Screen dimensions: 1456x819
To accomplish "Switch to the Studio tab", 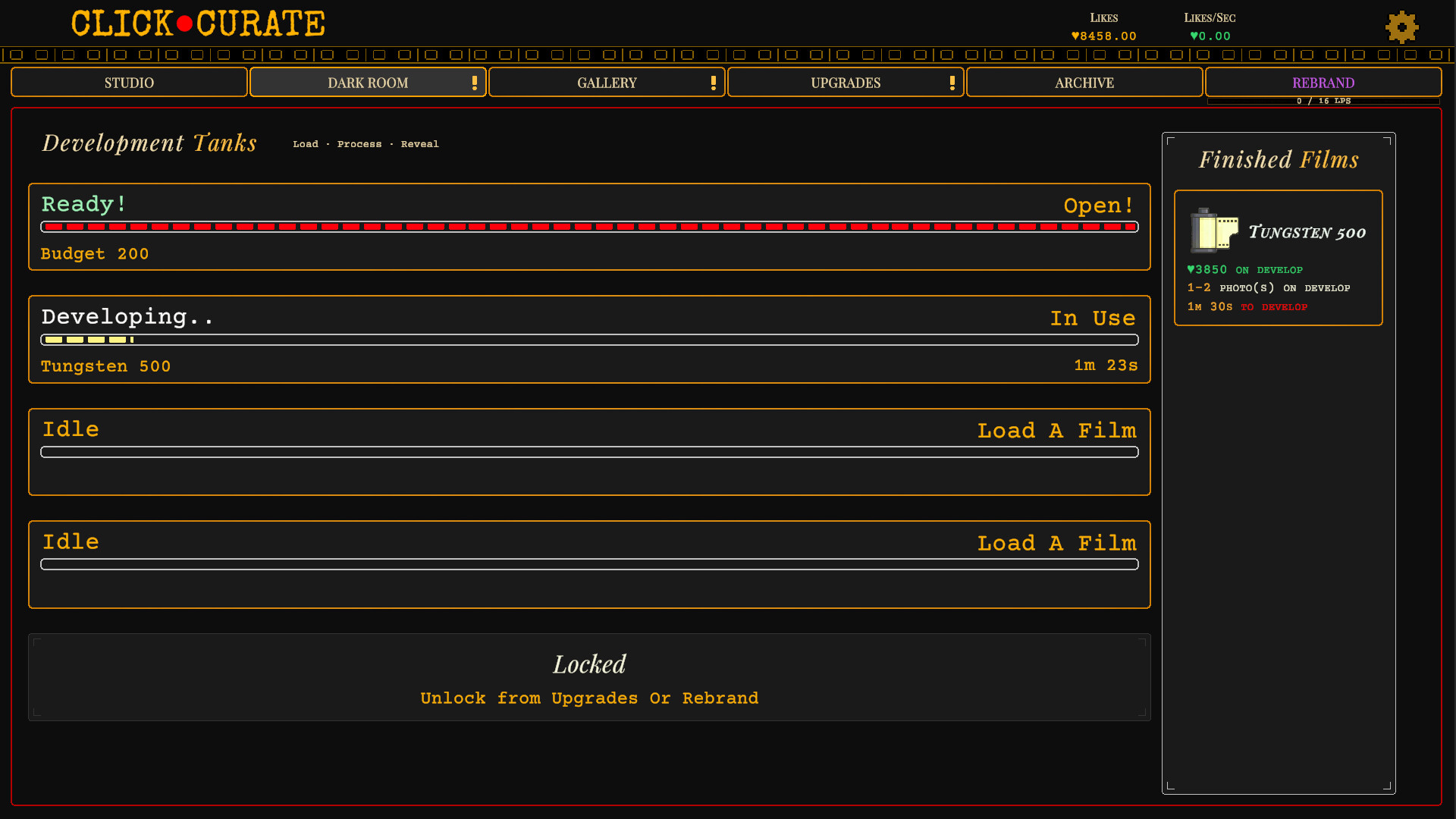I will (x=129, y=83).
